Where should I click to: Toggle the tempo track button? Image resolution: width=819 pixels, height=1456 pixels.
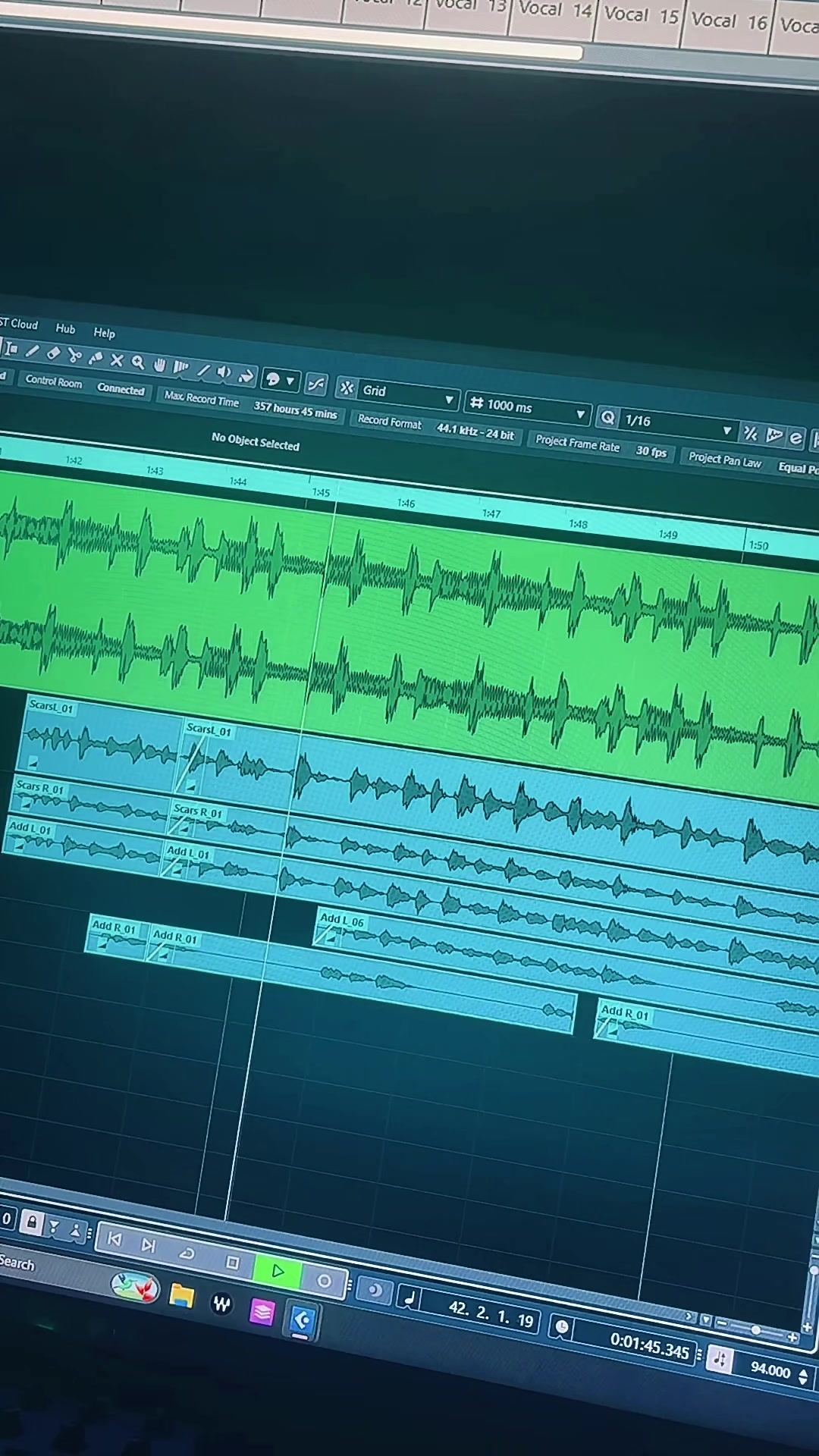pos(720,1360)
